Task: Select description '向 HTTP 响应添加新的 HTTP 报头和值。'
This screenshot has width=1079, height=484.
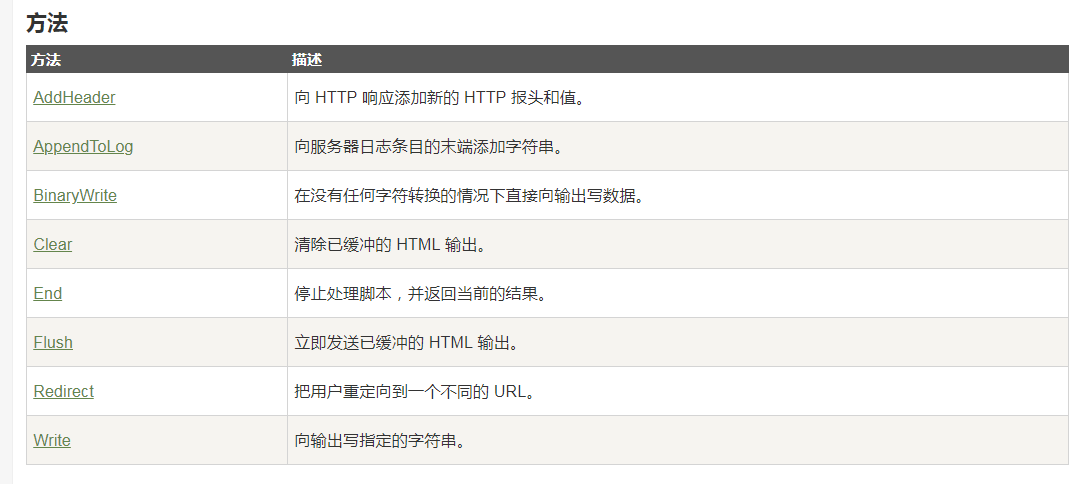Action: pos(440,98)
